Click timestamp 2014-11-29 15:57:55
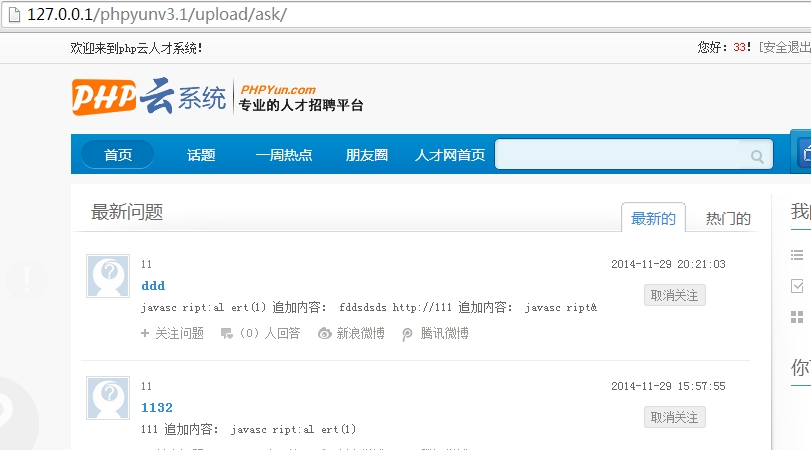 click(x=668, y=386)
